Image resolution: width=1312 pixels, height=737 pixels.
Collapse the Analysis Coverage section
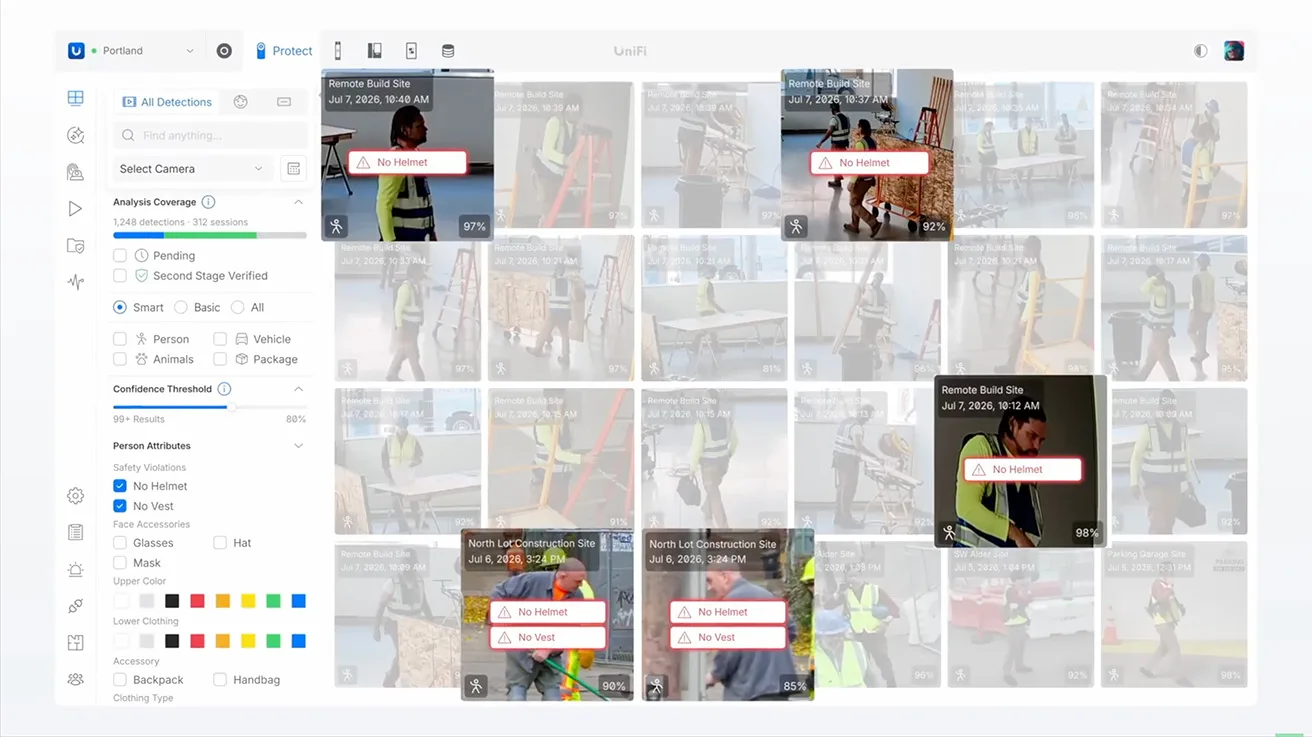point(298,202)
